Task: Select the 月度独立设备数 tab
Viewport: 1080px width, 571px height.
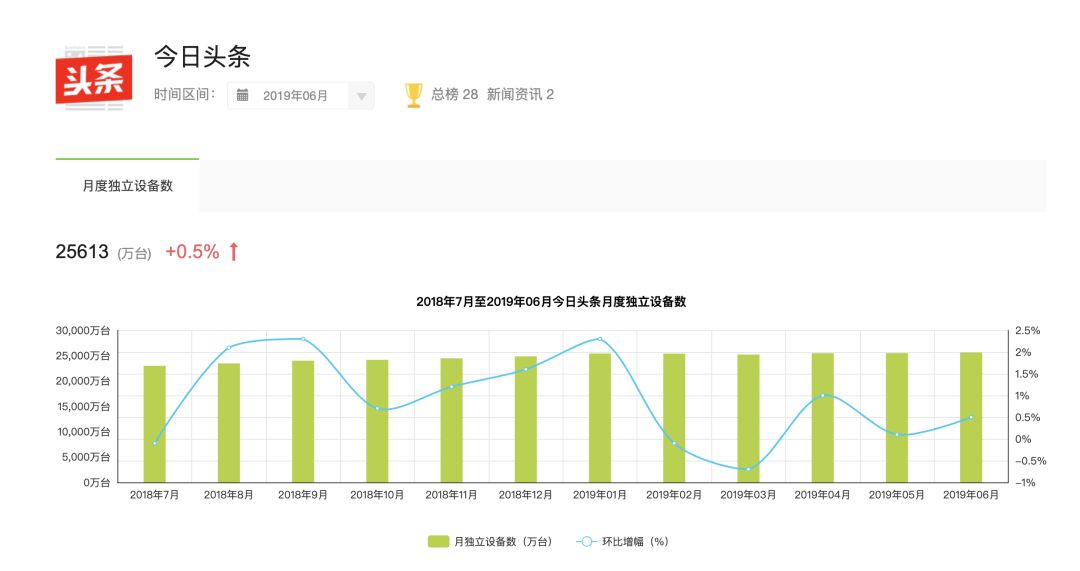Action: (127, 185)
